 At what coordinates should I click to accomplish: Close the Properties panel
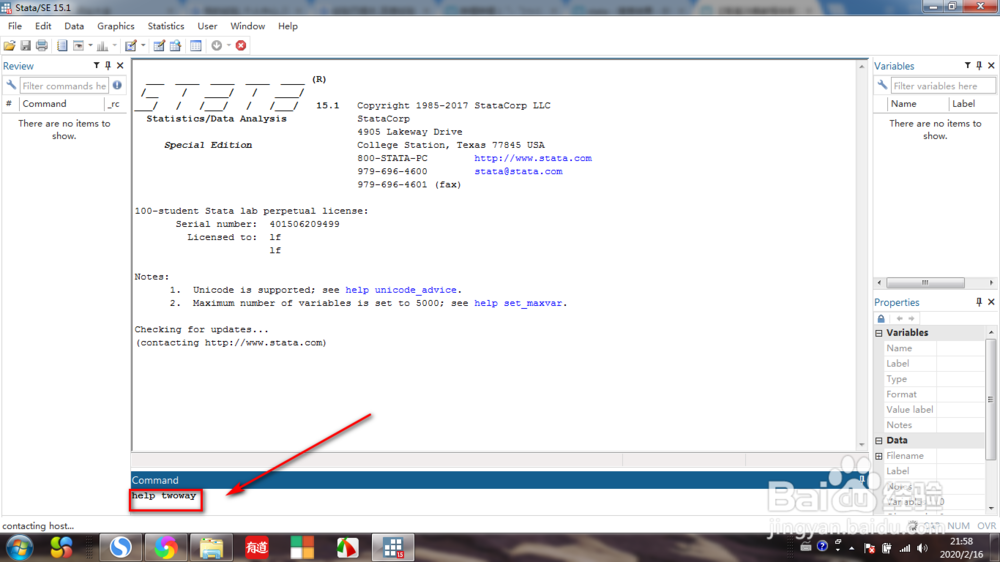click(991, 302)
